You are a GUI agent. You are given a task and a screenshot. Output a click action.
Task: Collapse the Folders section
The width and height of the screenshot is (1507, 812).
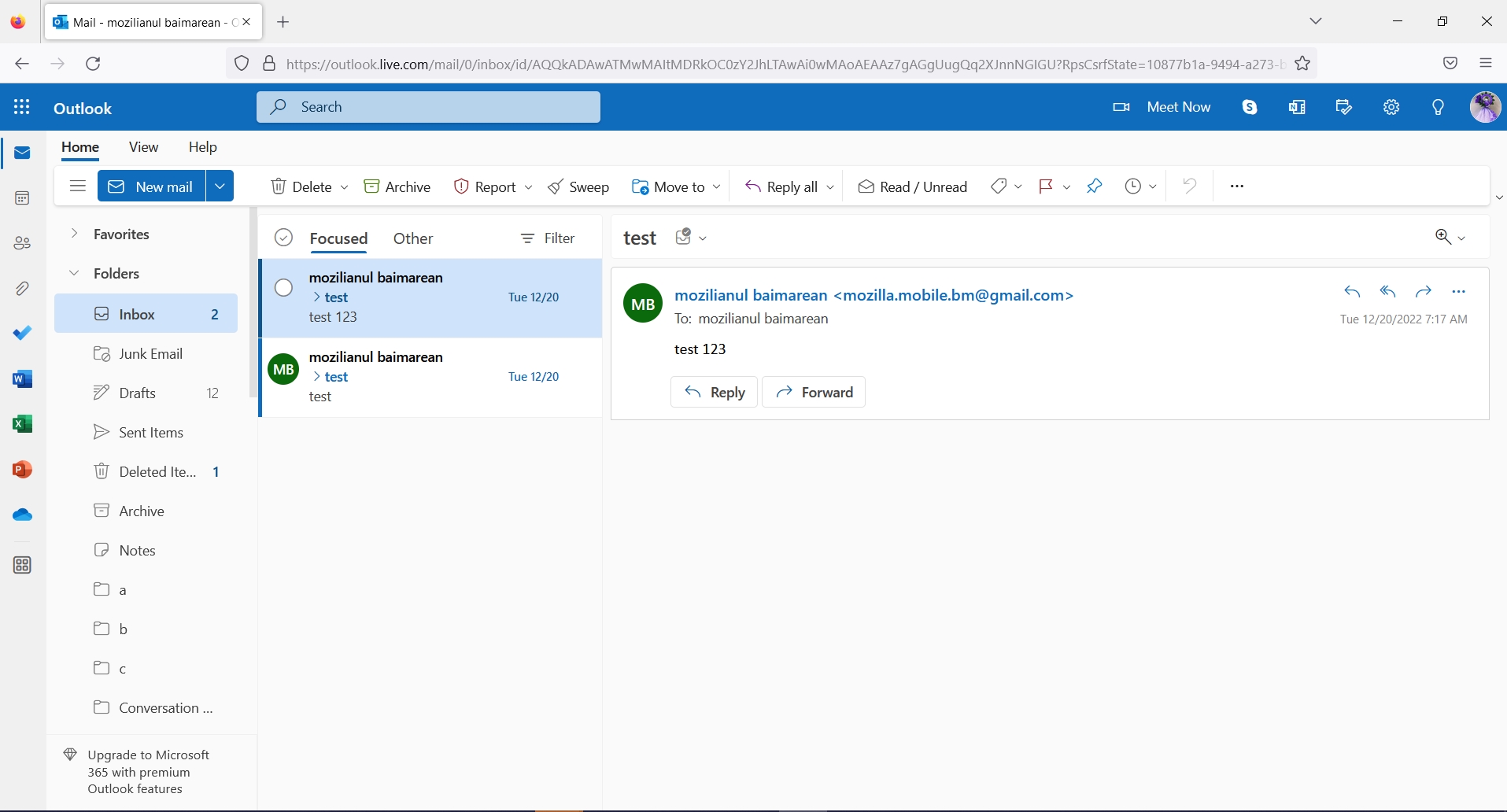click(73, 273)
